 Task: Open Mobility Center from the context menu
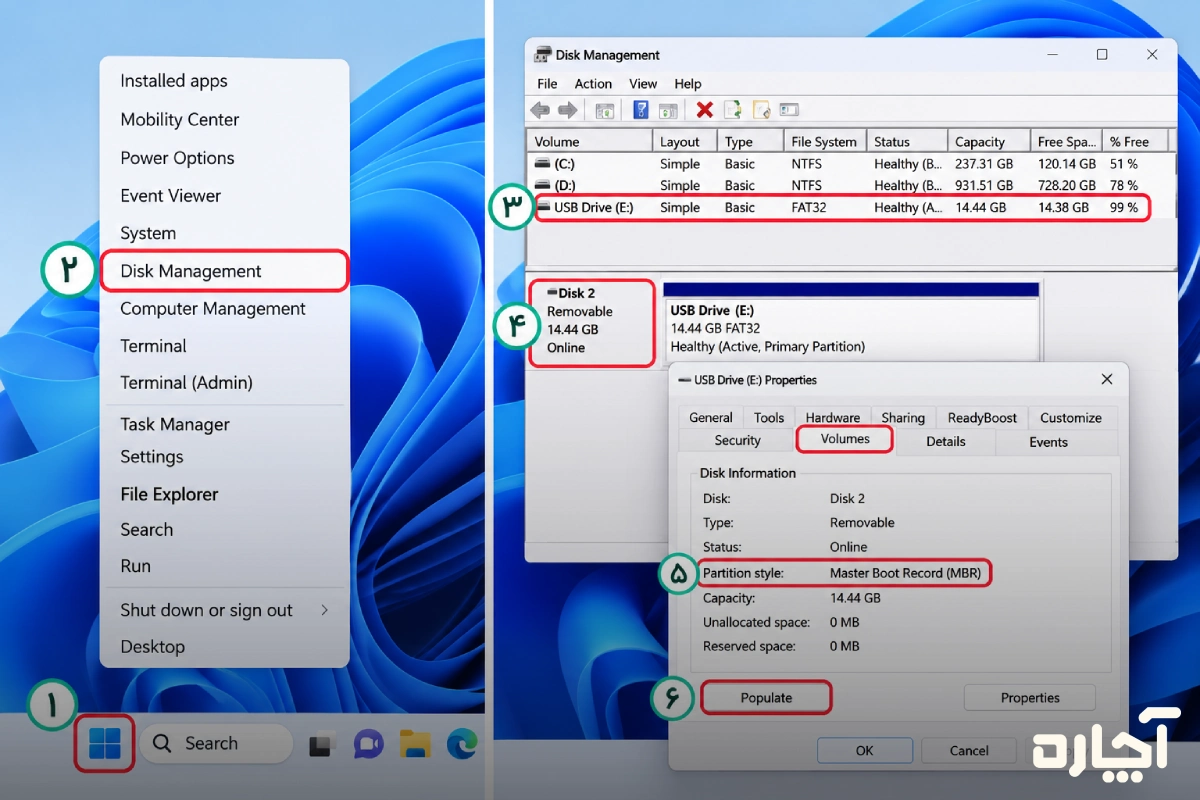tap(180, 119)
